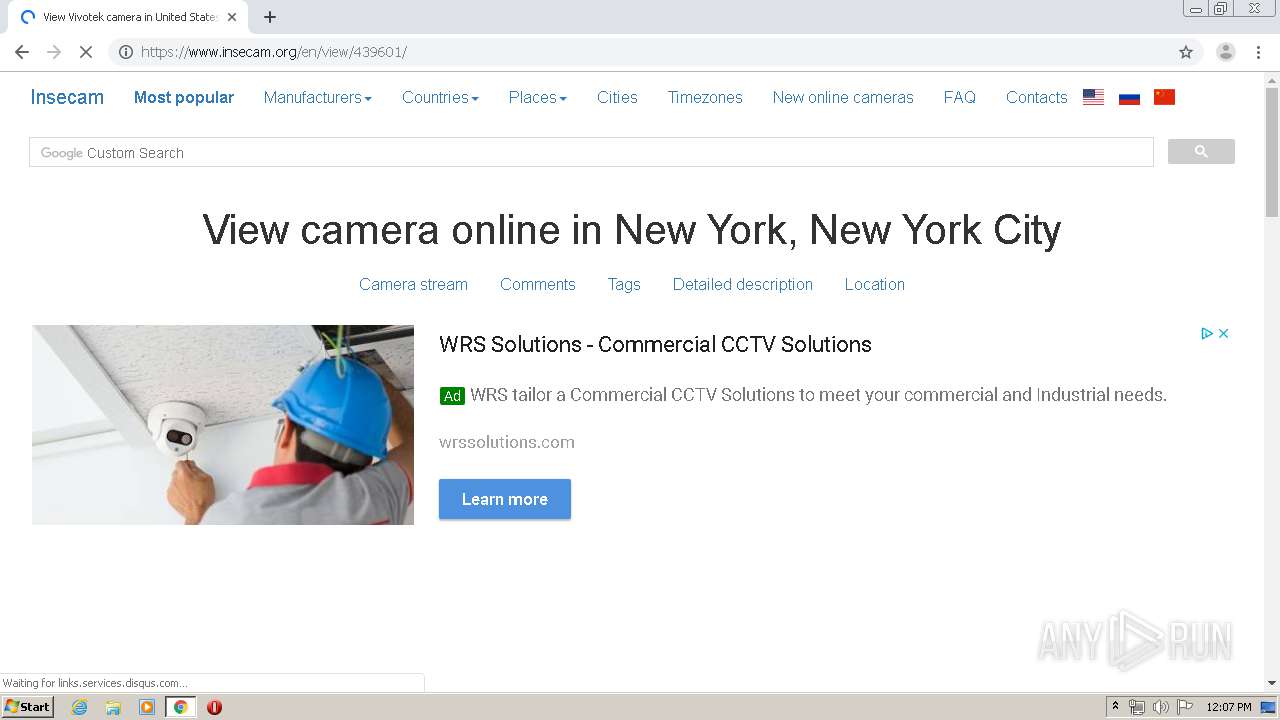Jump to Detailed description
Image resolution: width=1280 pixels, height=720 pixels.
[743, 284]
